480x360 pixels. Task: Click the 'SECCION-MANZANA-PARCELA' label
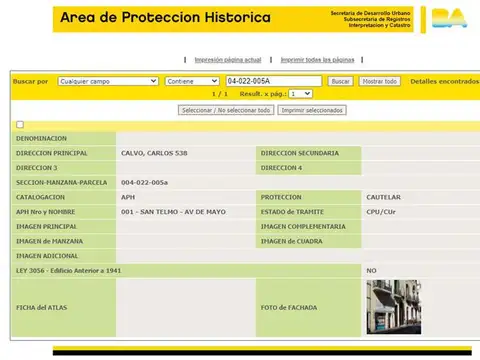[62, 182]
